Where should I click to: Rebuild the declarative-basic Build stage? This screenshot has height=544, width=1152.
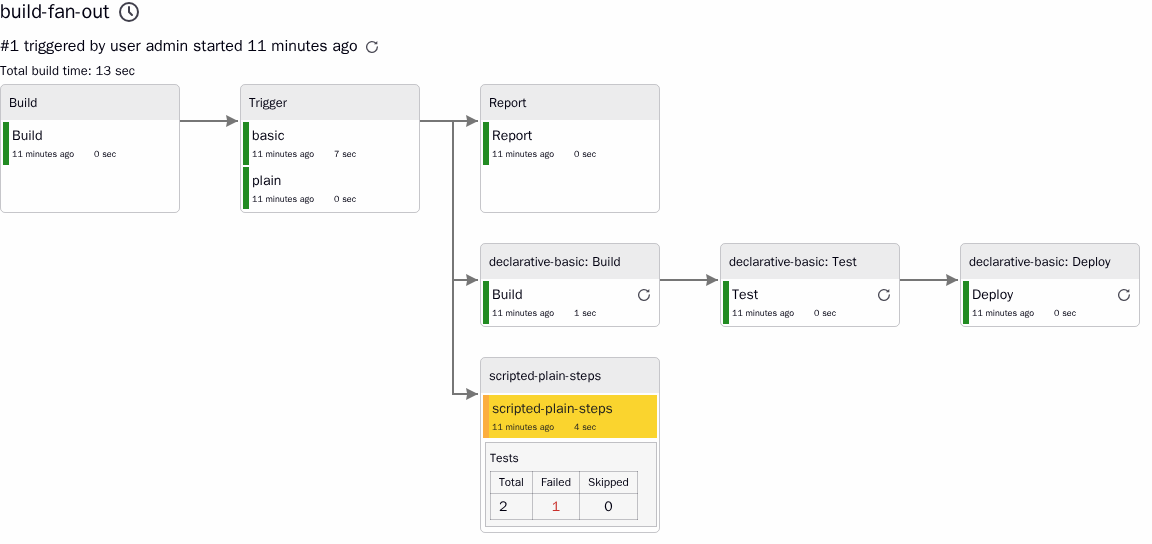click(x=644, y=295)
